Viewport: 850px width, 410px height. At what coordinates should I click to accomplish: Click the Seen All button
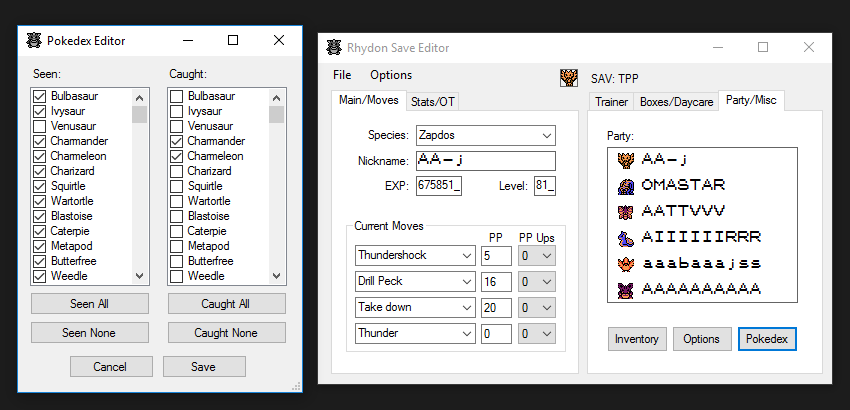[x=89, y=304]
